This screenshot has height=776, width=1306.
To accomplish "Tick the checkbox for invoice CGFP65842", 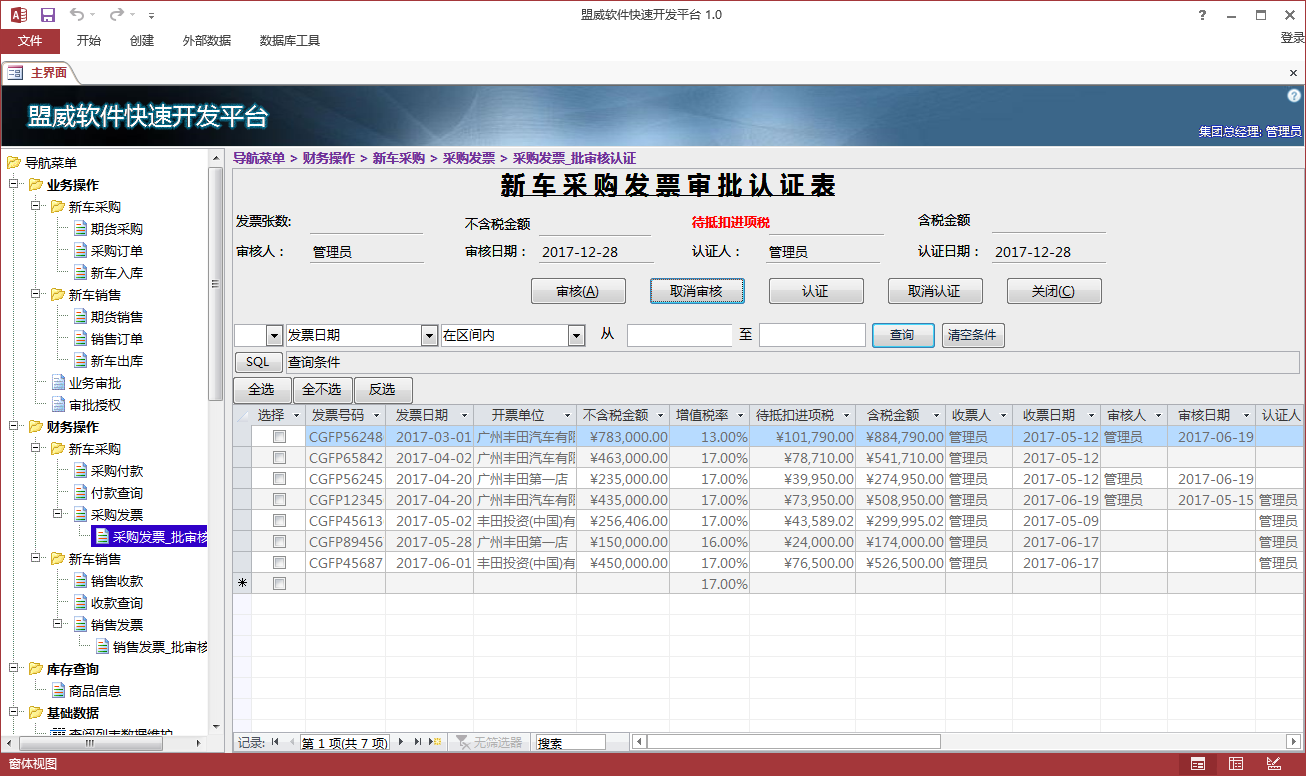I will click(x=279, y=458).
